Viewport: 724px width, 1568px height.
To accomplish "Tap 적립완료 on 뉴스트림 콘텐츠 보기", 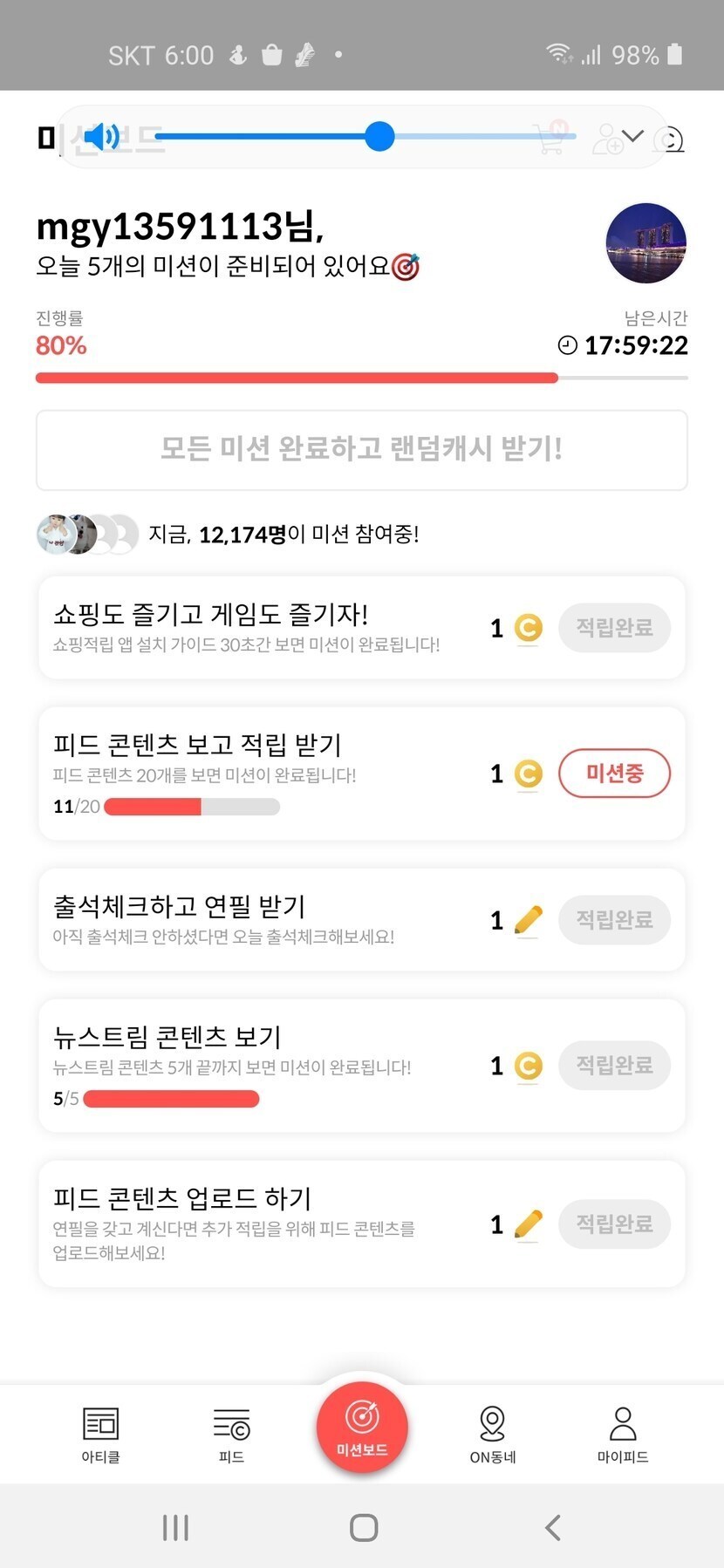I will [614, 1065].
